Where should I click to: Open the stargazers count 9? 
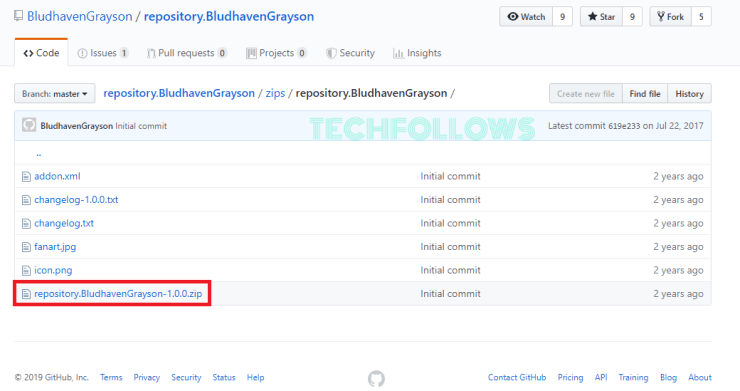click(x=632, y=17)
